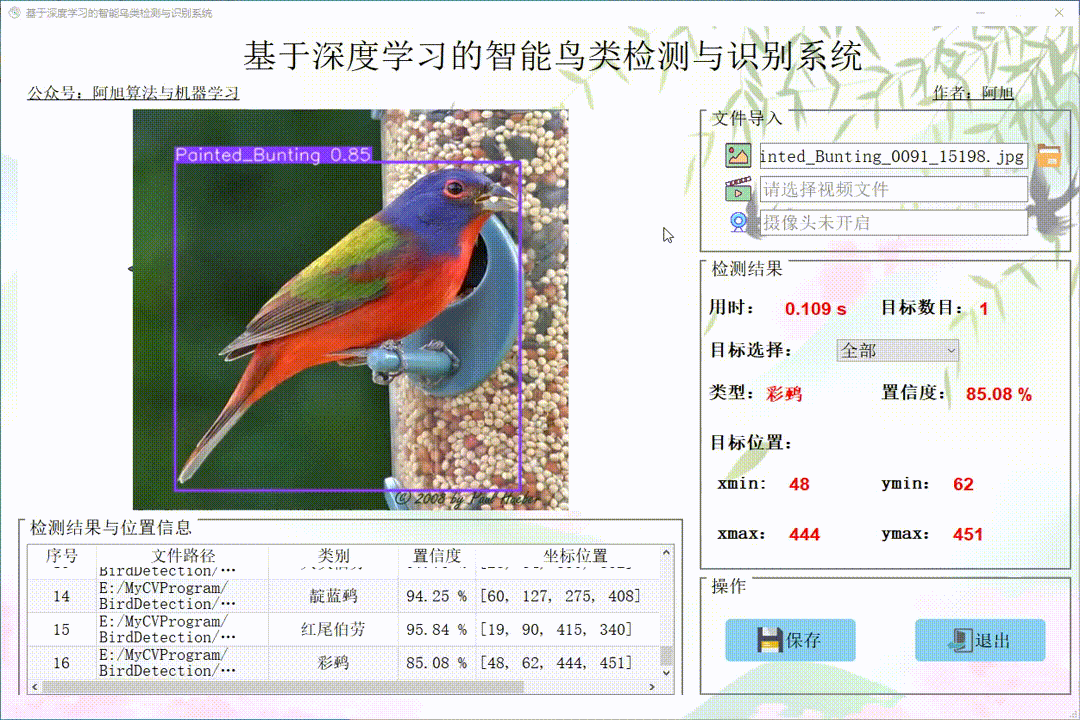The width and height of the screenshot is (1080, 720).
Task: Click the video file clapperboard icon
Action: [x=738, y=189]
